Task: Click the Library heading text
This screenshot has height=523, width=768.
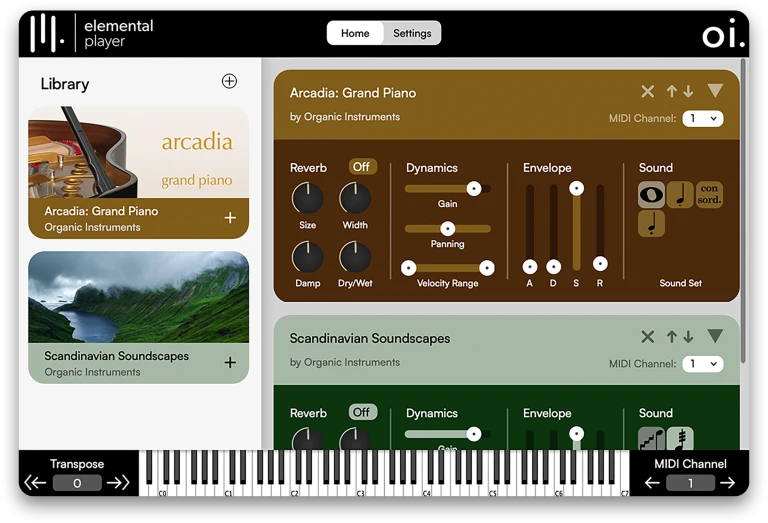Action: (x=65, y=84)
